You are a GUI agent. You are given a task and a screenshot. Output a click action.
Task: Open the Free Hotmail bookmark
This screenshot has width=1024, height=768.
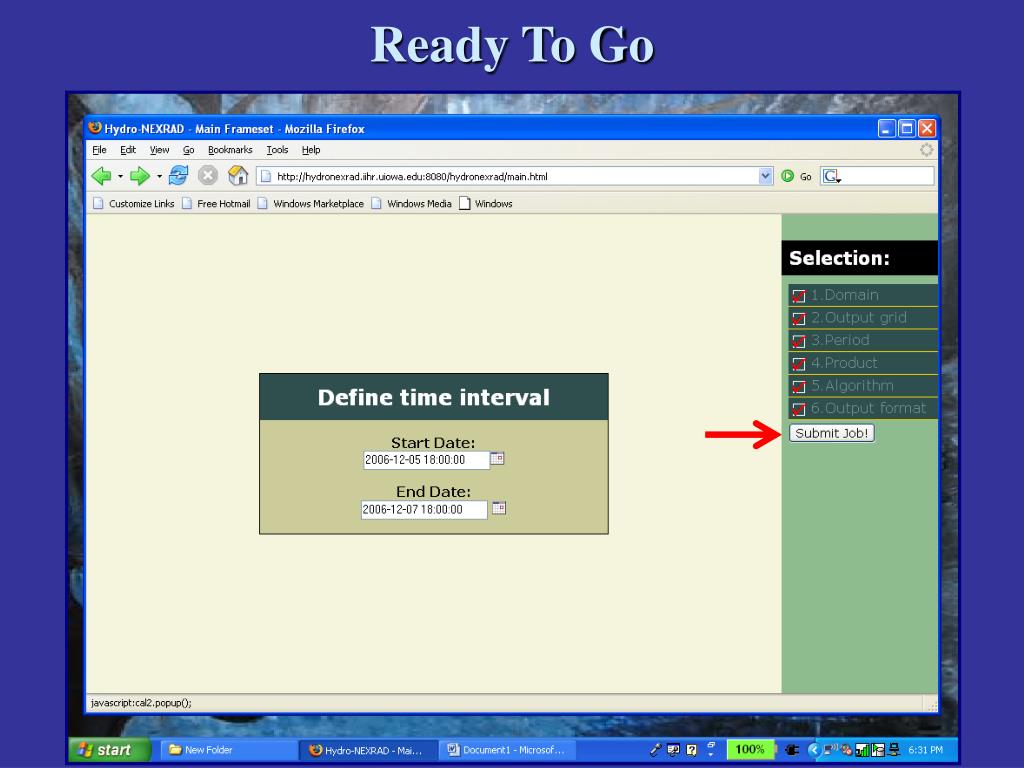point(216,204)
